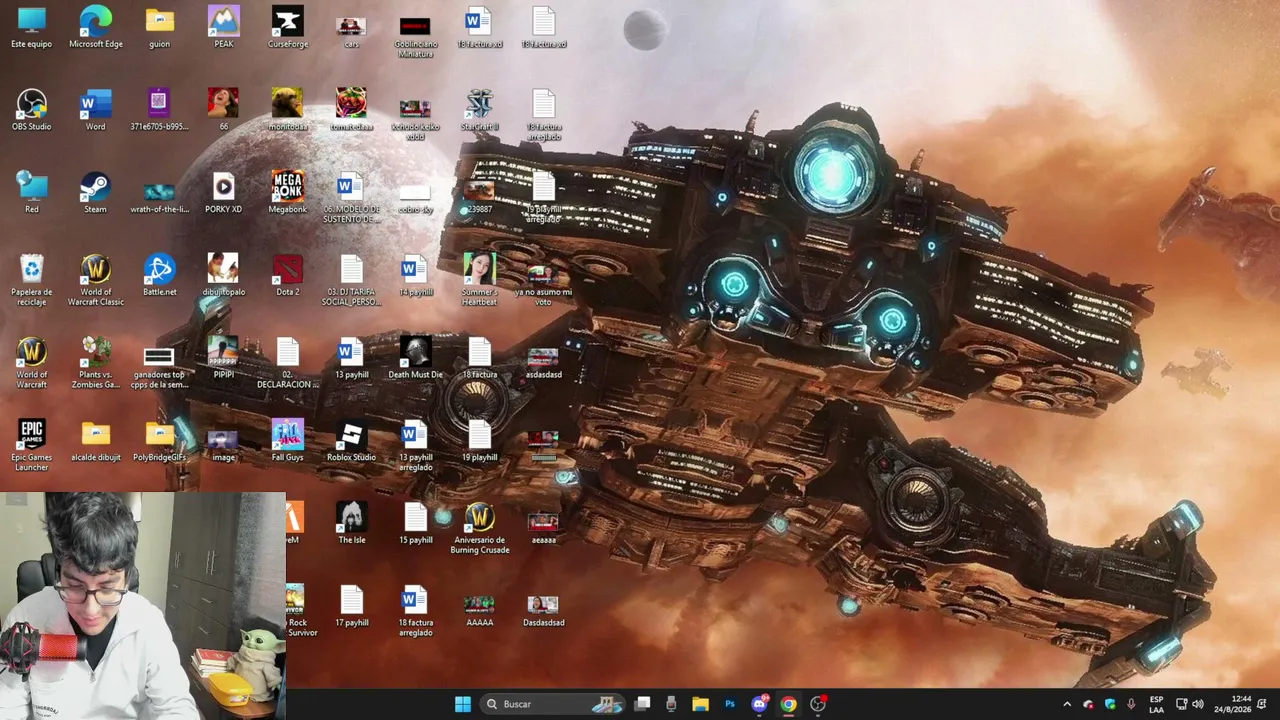Image resolution: width=1280 pixels, height=720 pixels.
Task: Select the OBS Studio desktop shortcut
Action: pos(32,110)
